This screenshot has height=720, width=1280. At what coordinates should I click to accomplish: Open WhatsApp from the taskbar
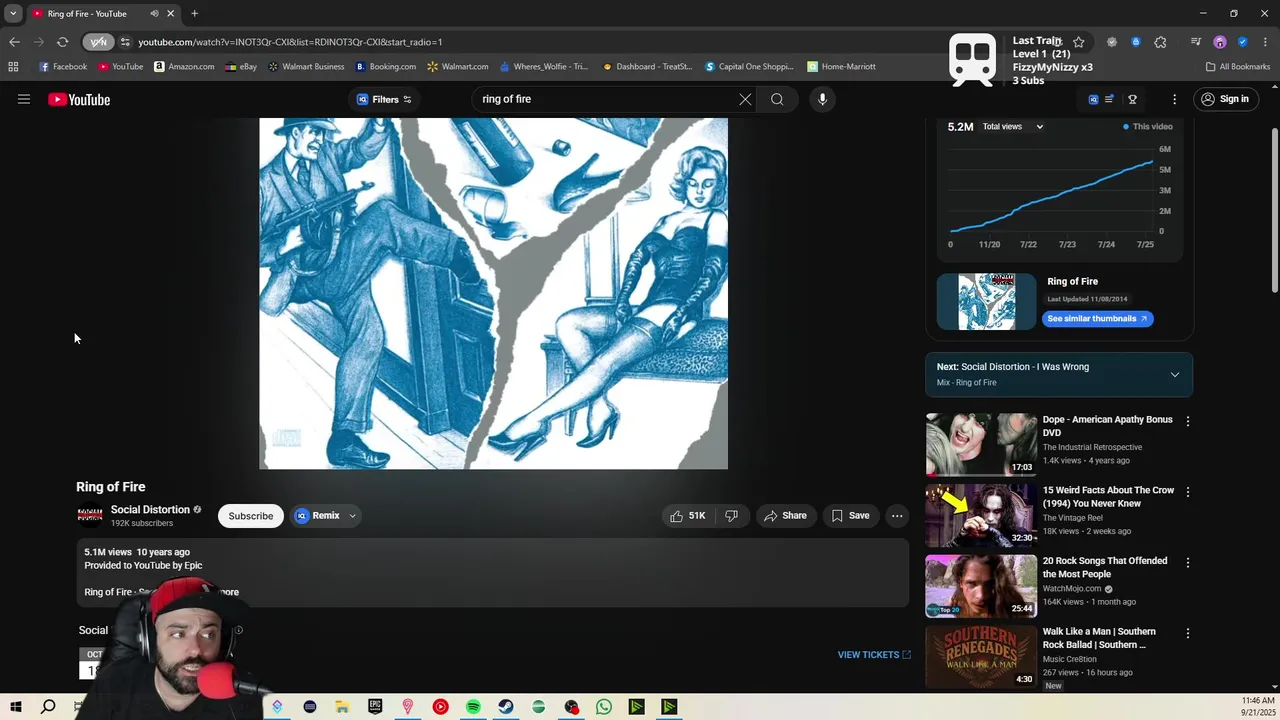[604, 707]
